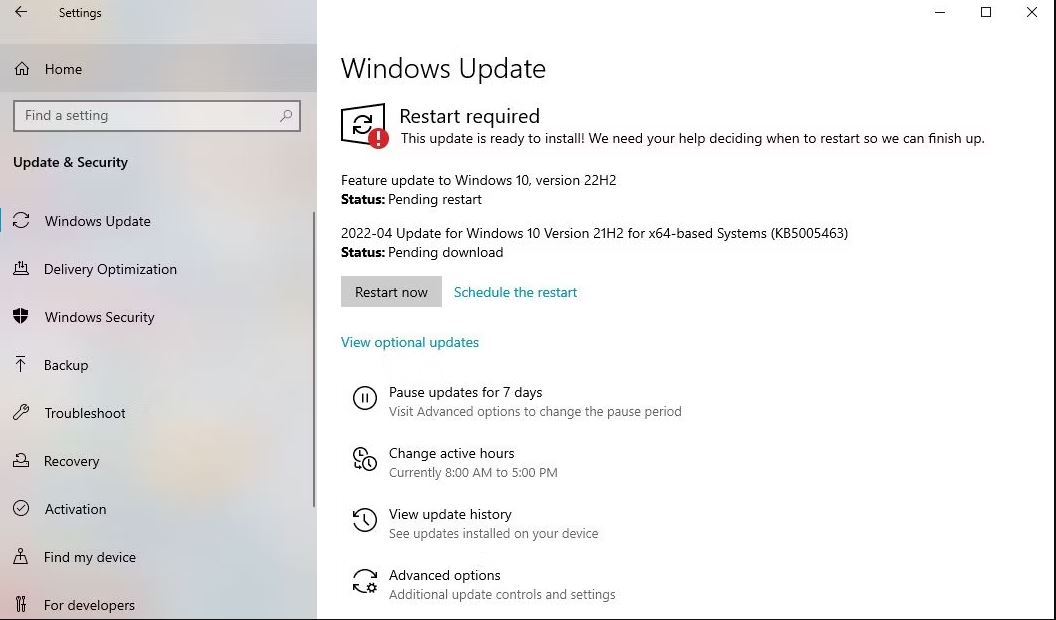
Task: Open the Troubleshoot section
Action: 85,413
